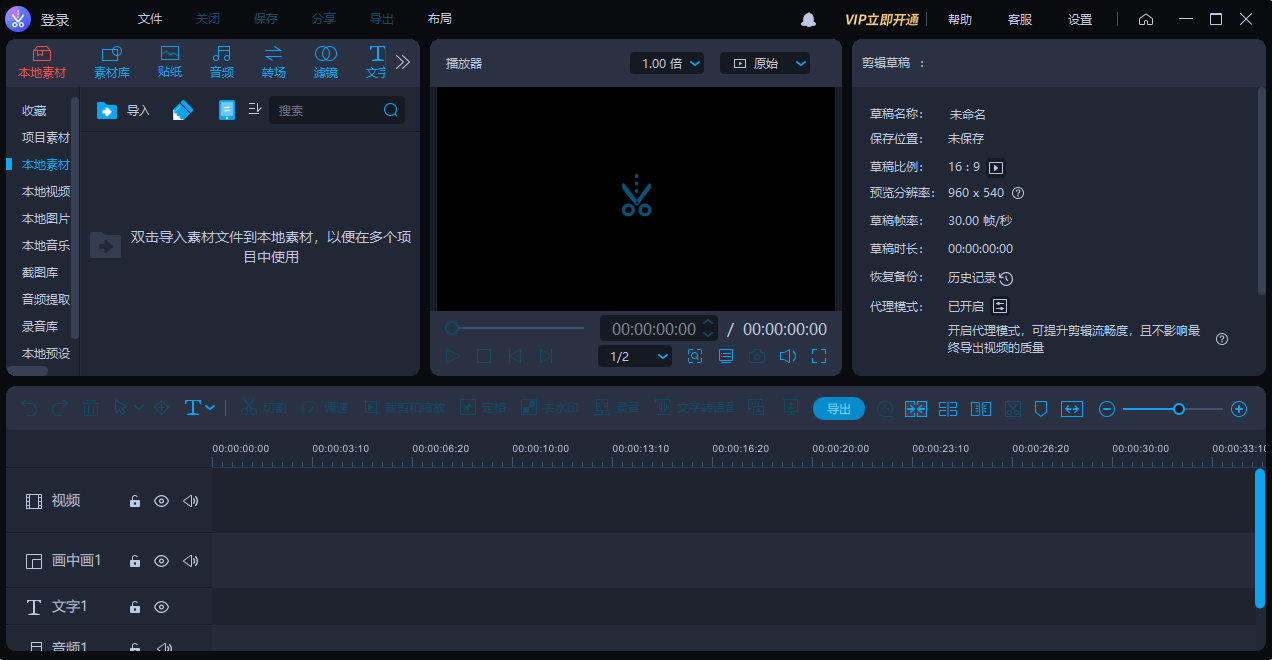Open the 布局 layout menu
The height and width of the screenshot is (660, 1272).
point(440,19)
